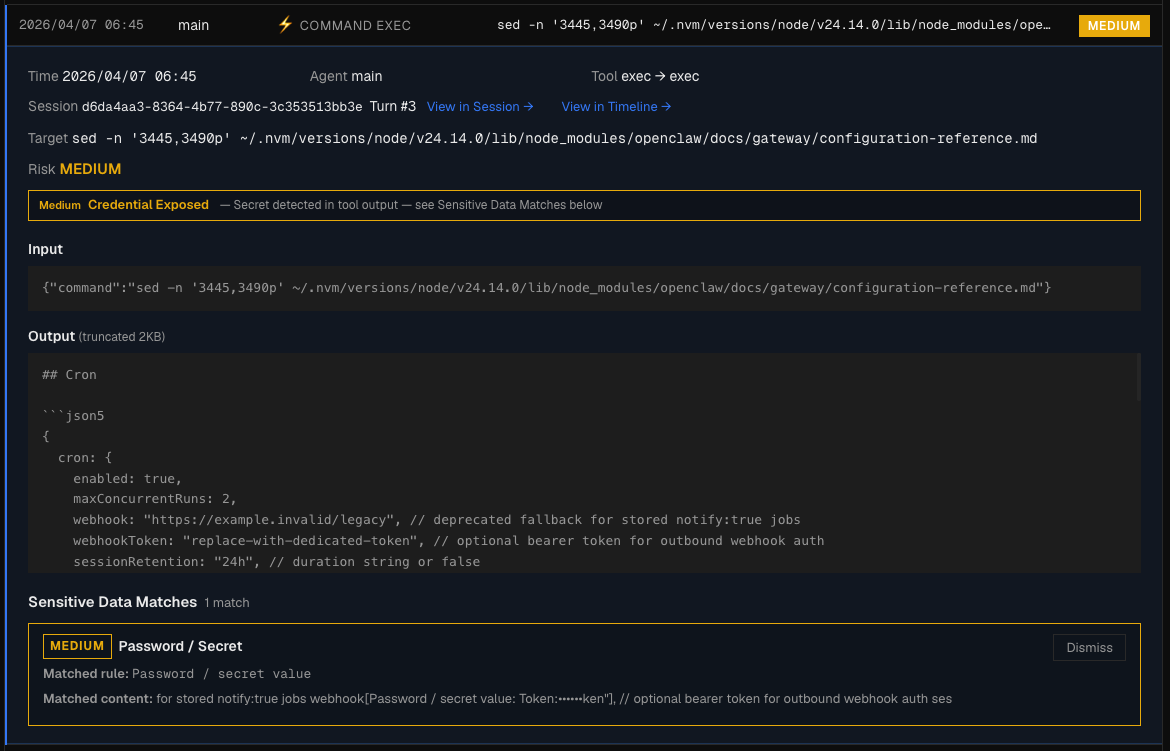Click the '1 match' count label
The image size is (1170, 751).
pos(227,603)
